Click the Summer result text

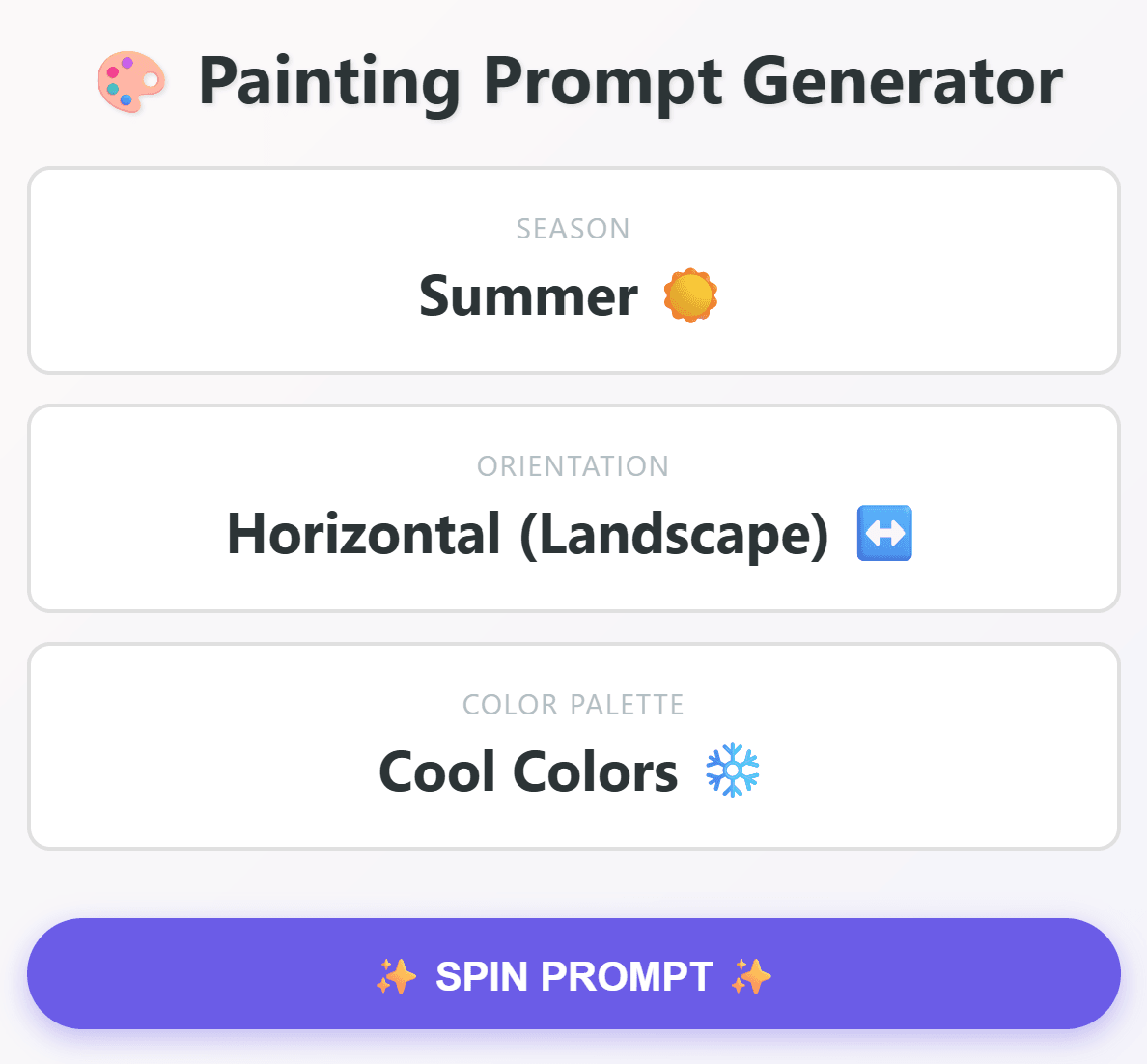[x=528, y=296]
